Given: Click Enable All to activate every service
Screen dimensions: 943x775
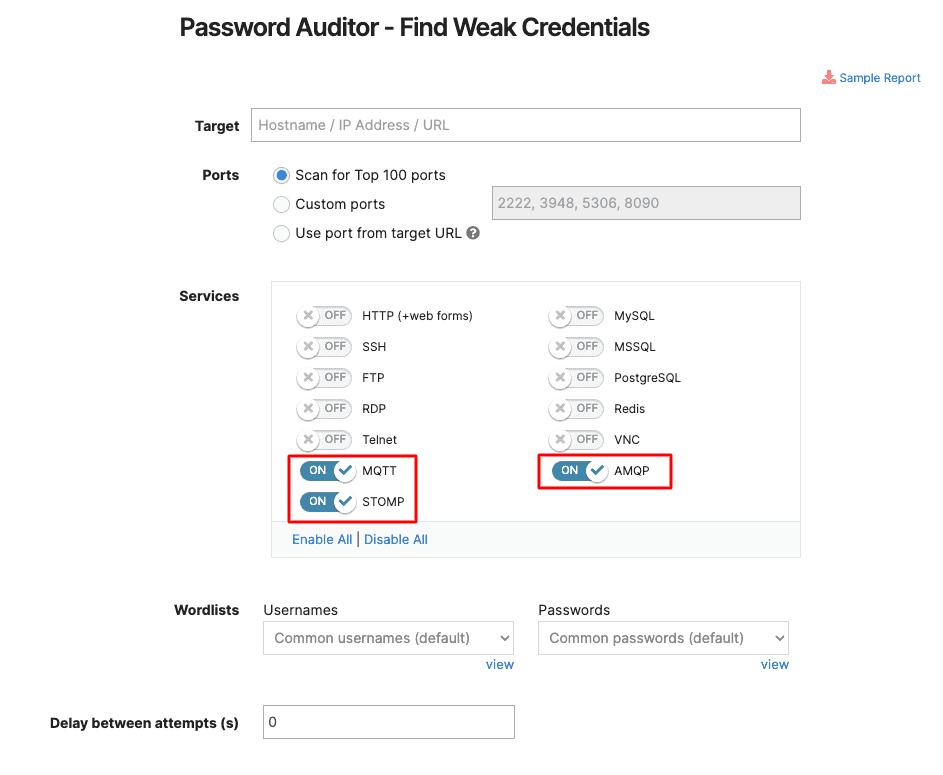Looking at the screenshot, I should [x=321, y=538].
